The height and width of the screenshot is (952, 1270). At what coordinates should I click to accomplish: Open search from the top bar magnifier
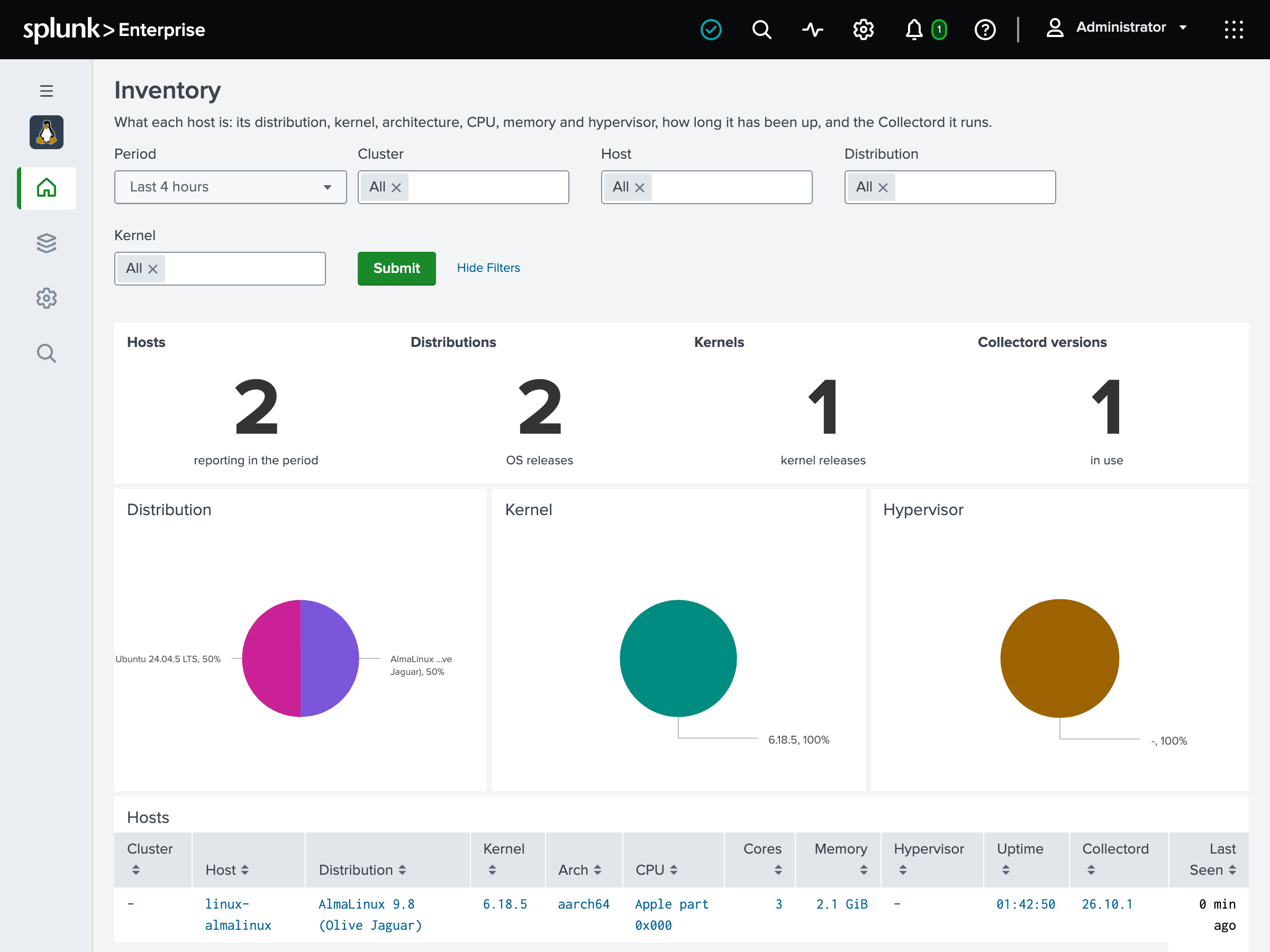point(762,29)
